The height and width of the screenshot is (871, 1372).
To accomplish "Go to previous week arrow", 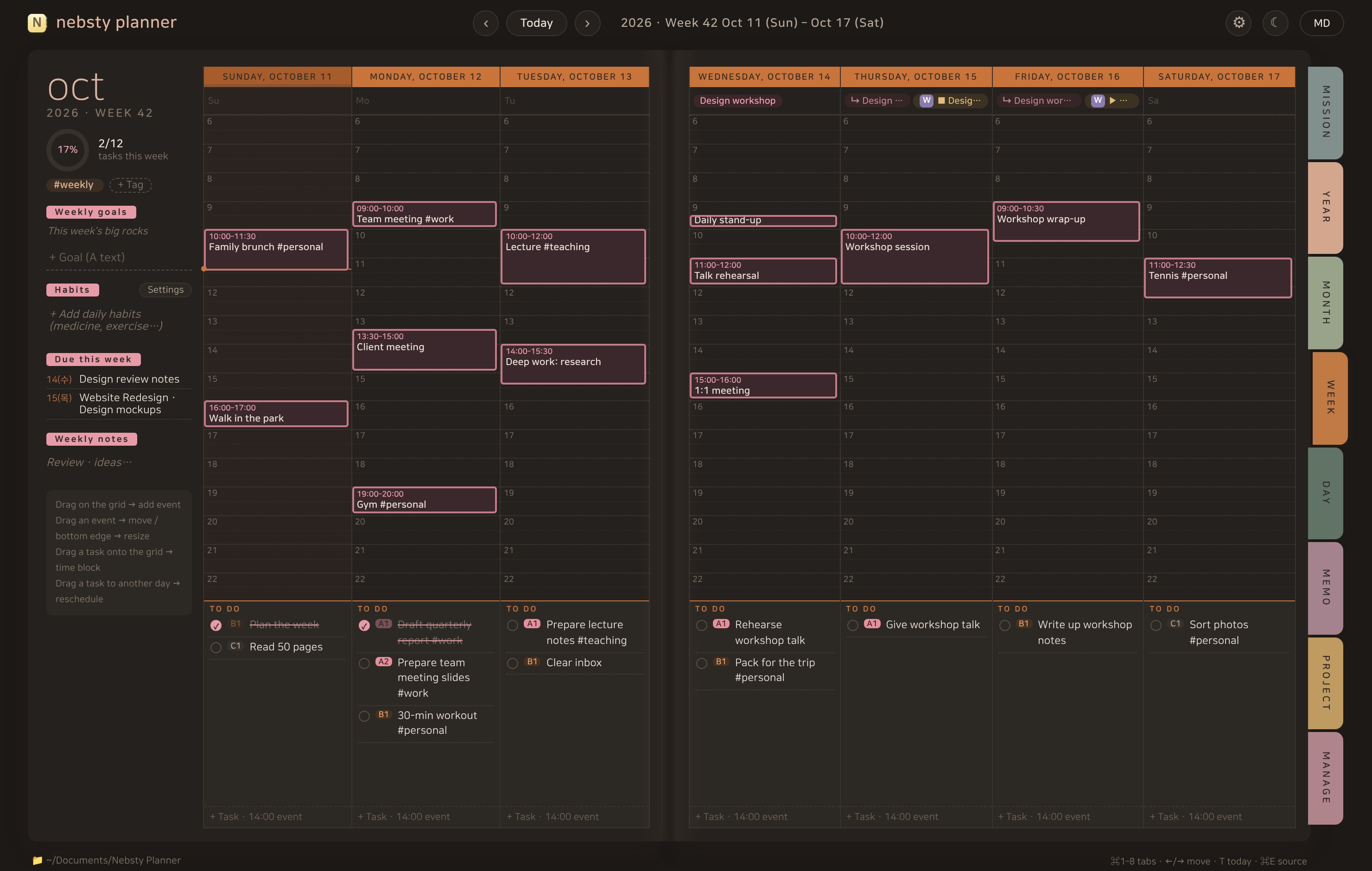I will pos(485,23).
